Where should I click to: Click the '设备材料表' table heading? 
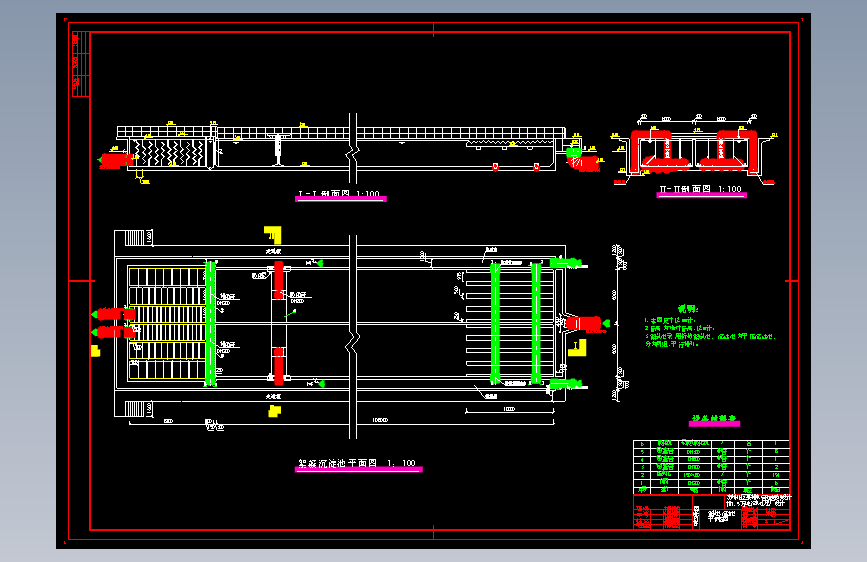coord(714,418)
